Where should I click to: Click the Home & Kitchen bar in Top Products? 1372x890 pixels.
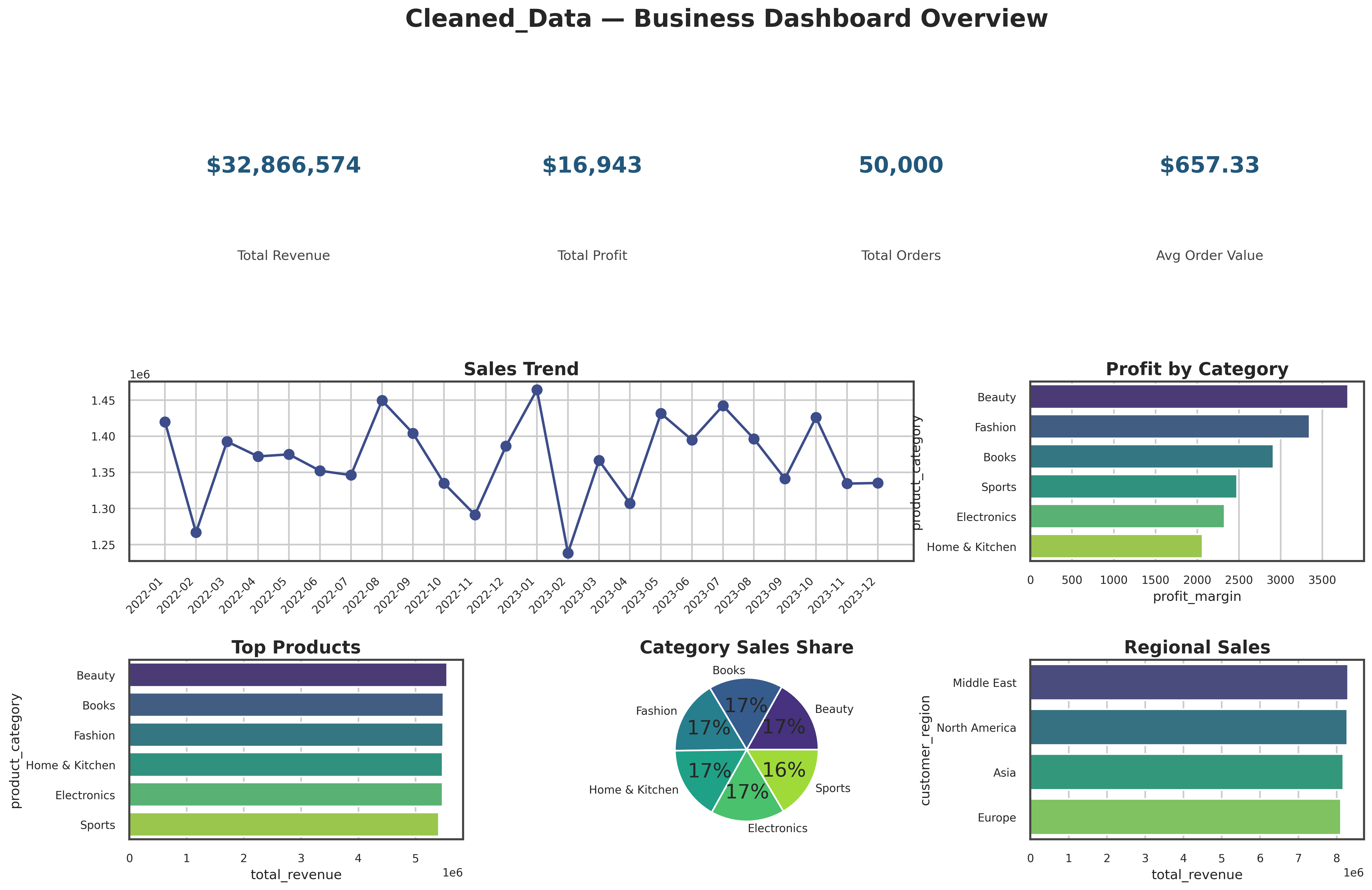coord(285,765)
